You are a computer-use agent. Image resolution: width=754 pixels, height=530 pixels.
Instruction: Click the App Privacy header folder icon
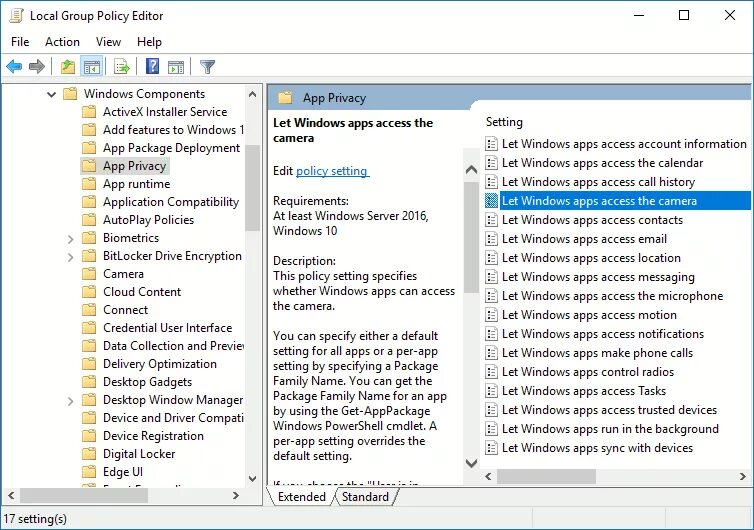285,98
